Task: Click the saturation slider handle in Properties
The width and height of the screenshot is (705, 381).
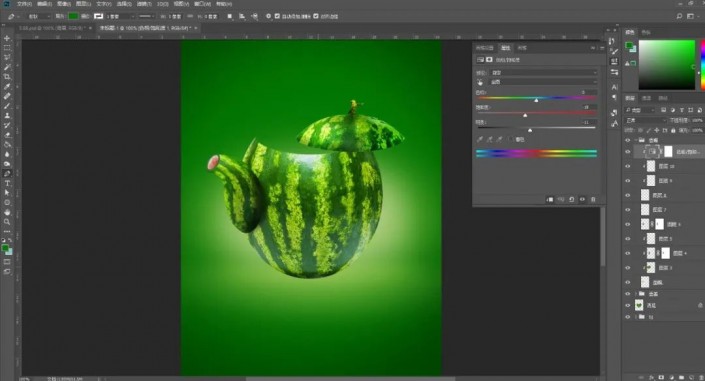Action: [x=525, y=115]
